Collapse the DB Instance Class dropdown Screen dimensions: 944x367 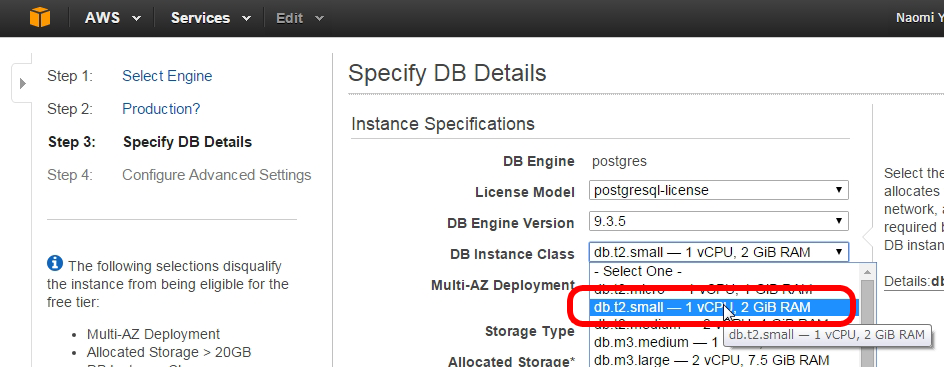point(719,252)
